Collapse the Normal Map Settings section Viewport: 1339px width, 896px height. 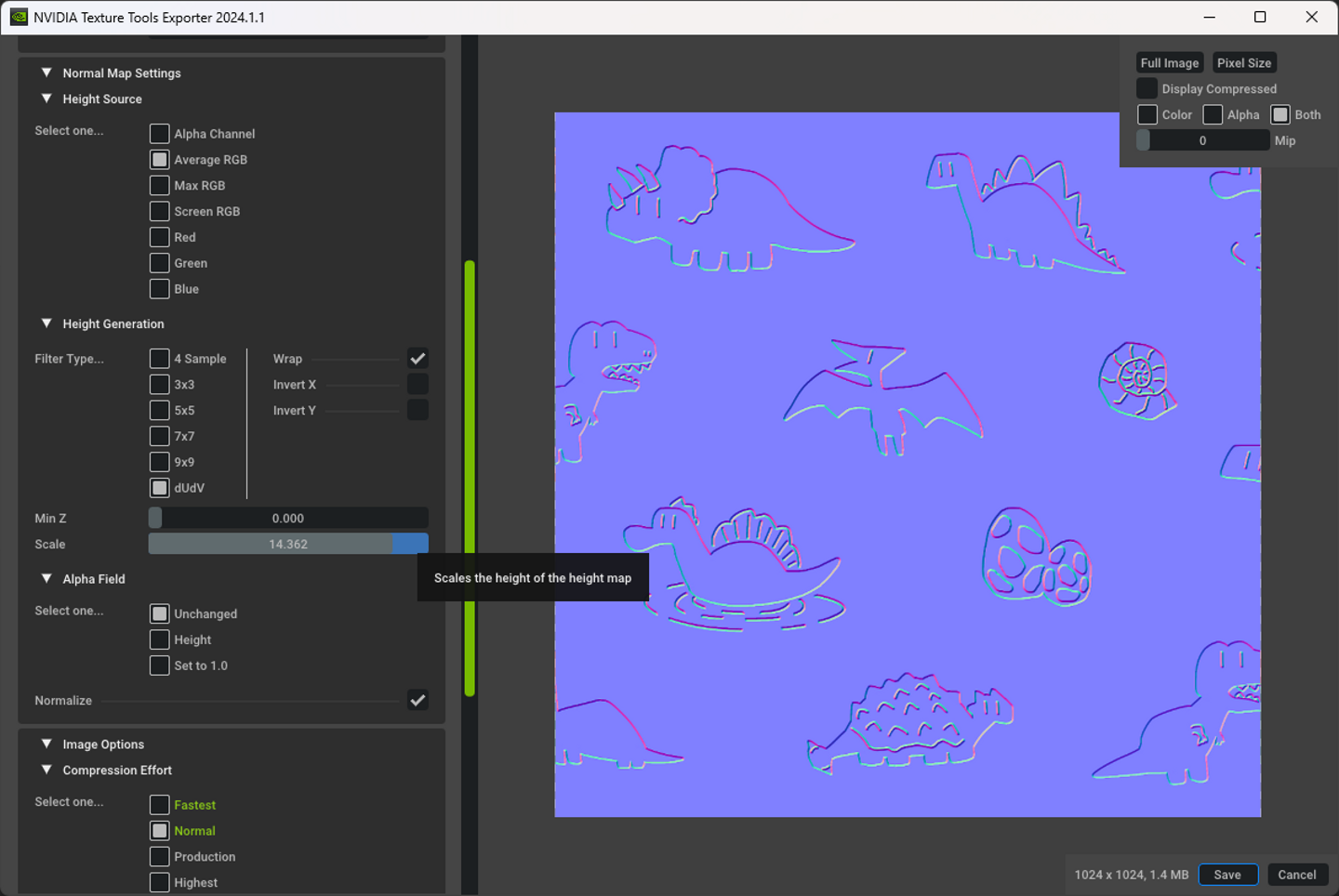pos(46,72)
